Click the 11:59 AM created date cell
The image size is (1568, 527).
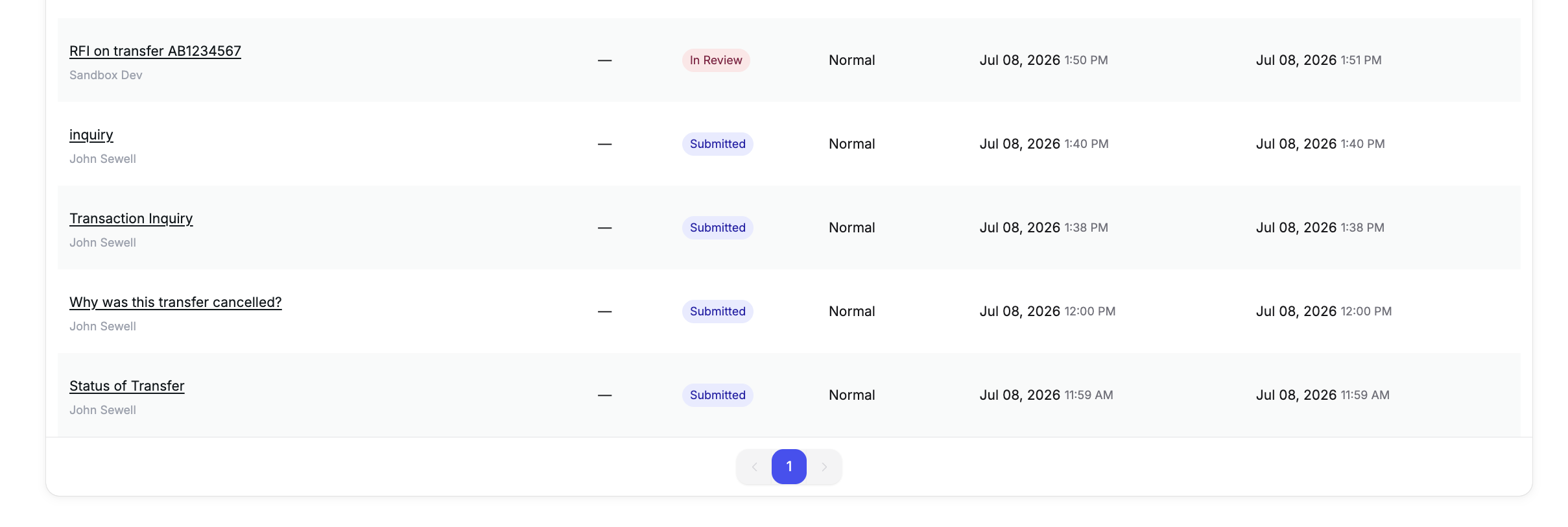tap(1047, 395)
